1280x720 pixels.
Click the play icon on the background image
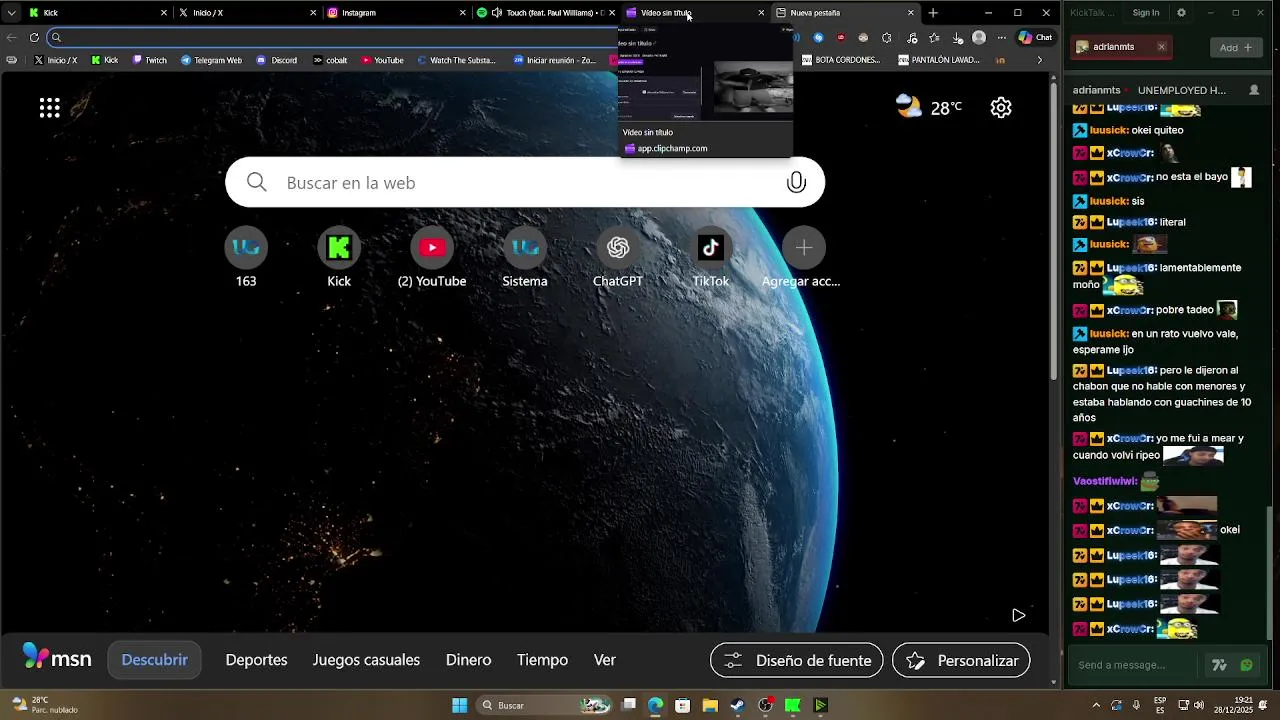tap(1018, 615)
